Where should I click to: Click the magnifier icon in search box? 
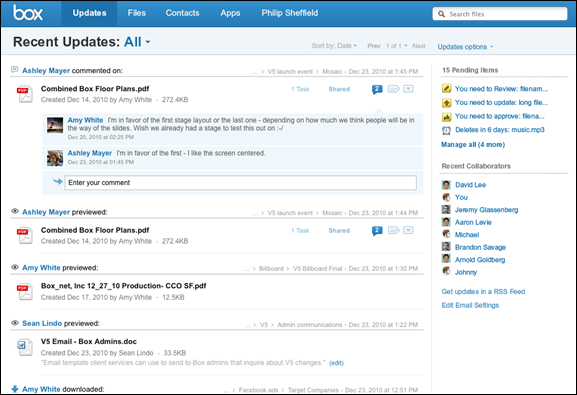(x=441, y=14)
